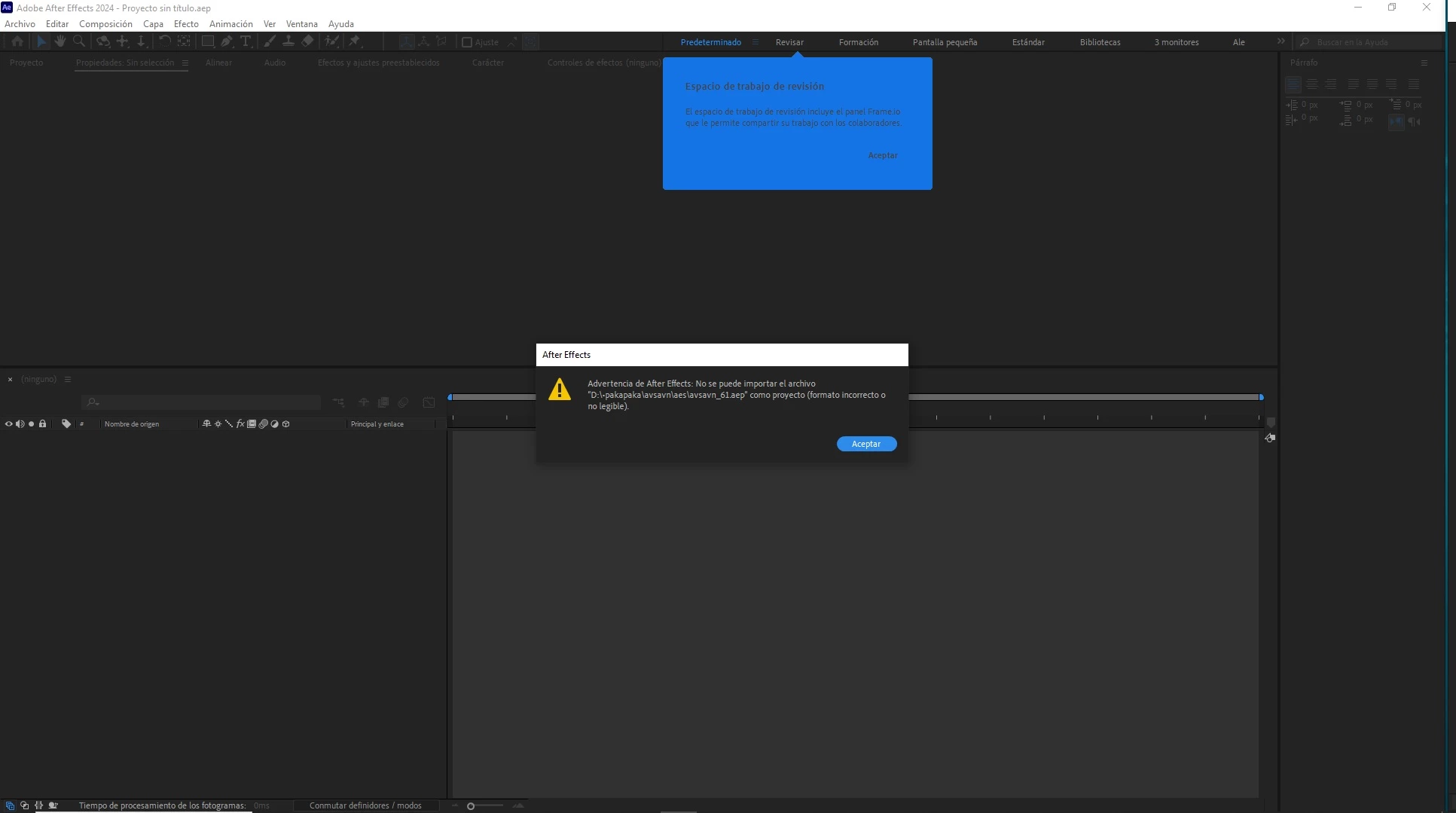This screenshot has height=813, width=1456.
Task: Open the Editar menu
Action: pyautogui.click(x=57, y=24)
